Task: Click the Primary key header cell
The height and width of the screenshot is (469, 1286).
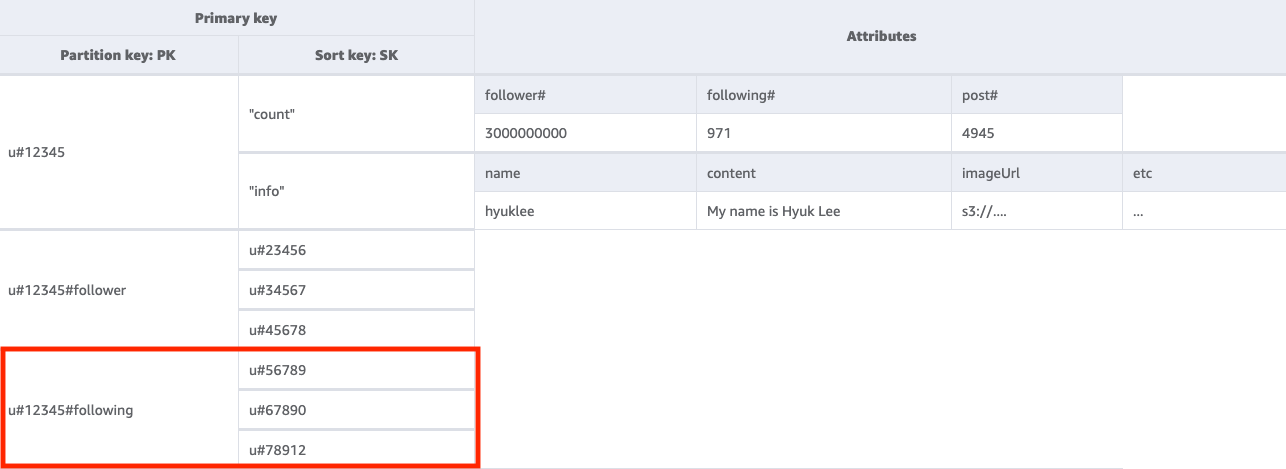Action: pos(237,17)
